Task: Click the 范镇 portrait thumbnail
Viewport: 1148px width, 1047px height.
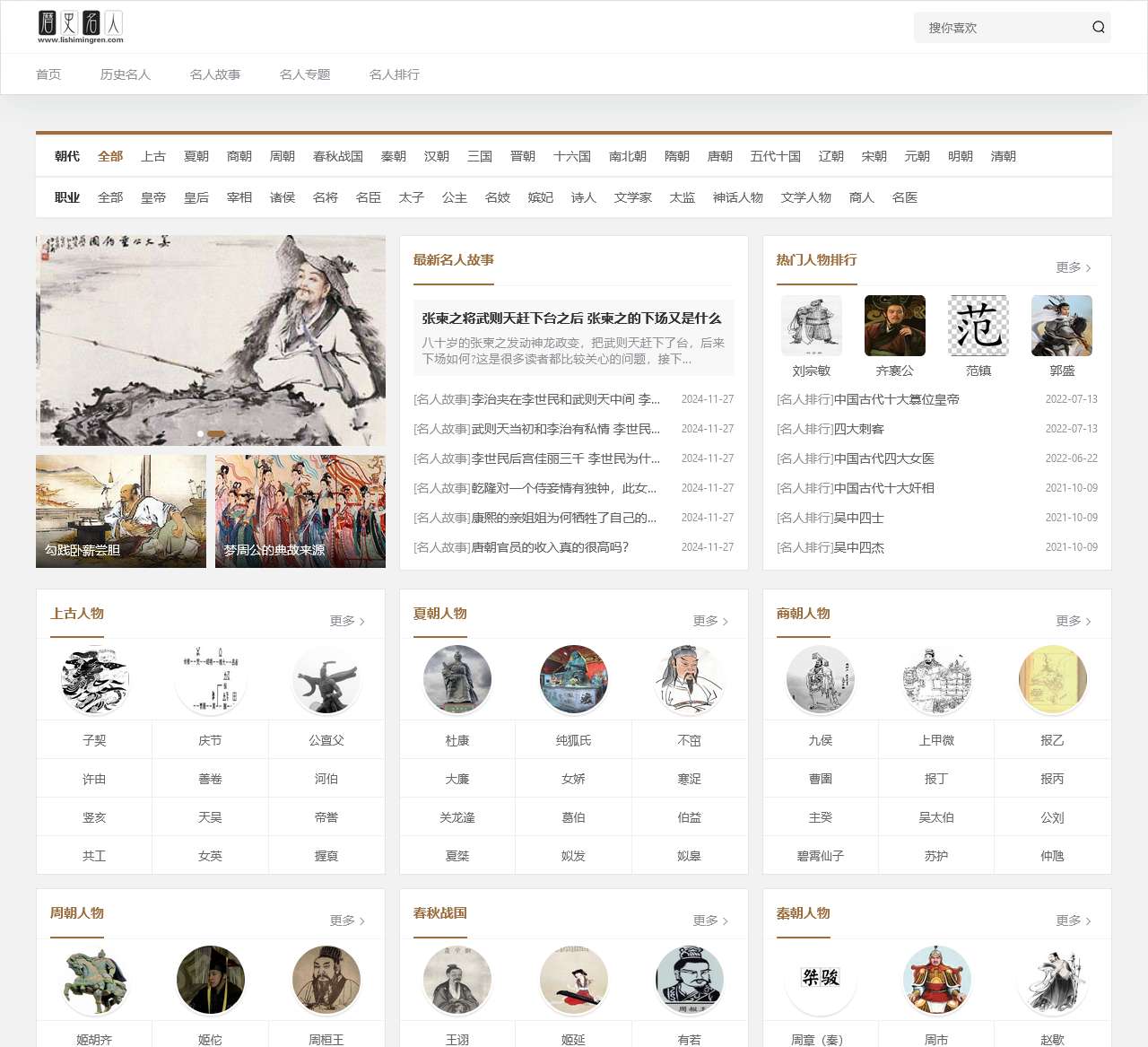Action: (x=978, y=326)
